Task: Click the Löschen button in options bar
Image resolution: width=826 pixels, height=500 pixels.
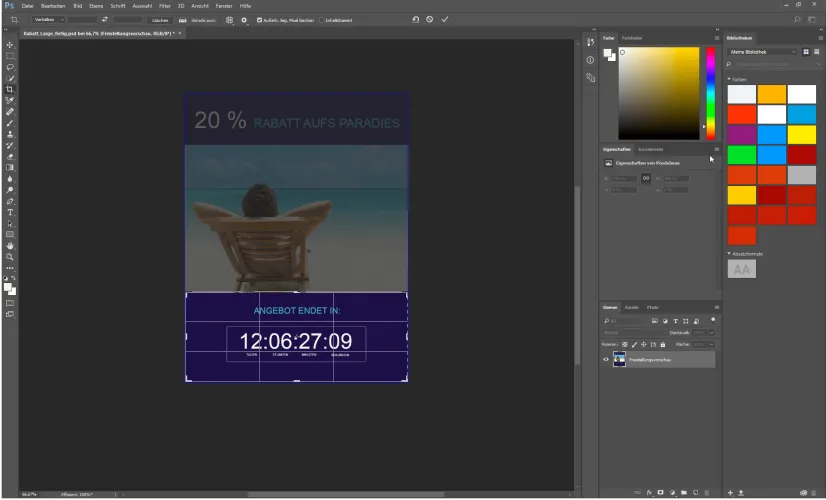Action: (x=160, y=20)
